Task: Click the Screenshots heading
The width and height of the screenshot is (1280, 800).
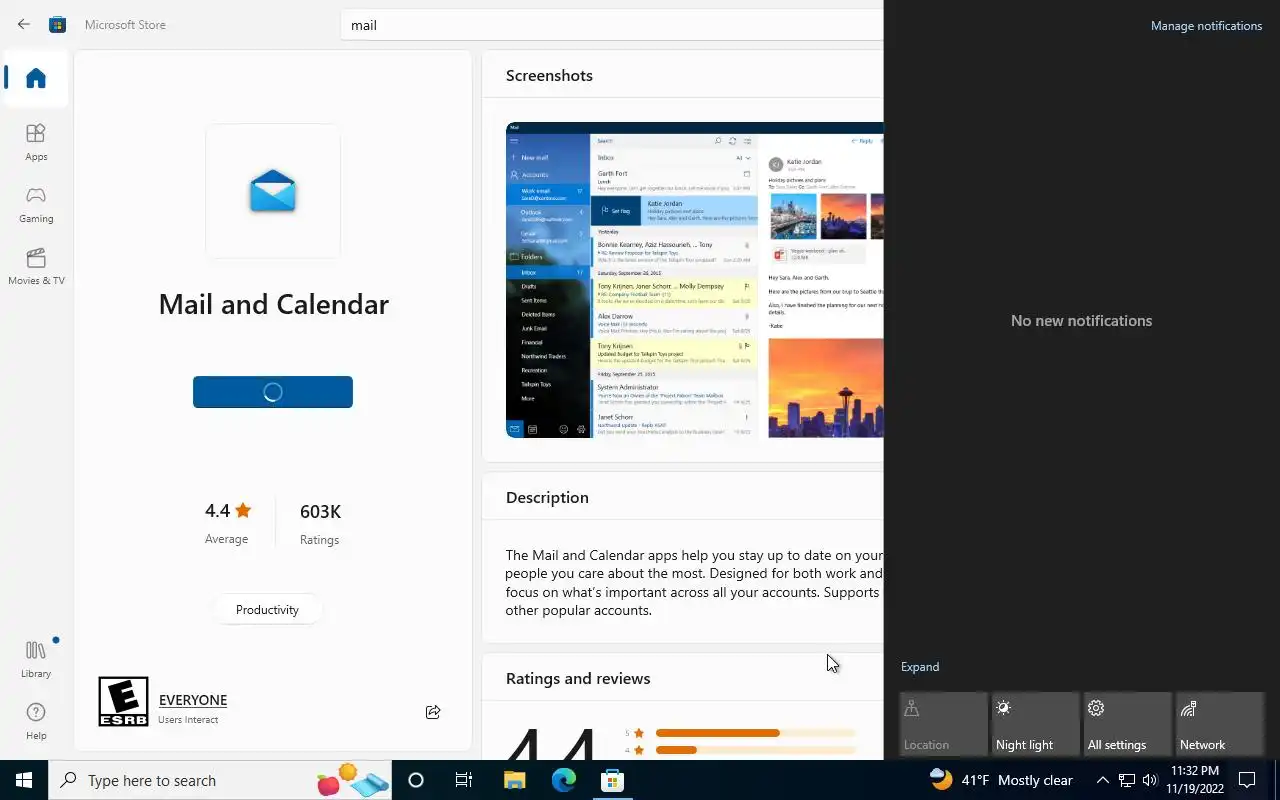Action: pyautogui.click(x=549, y=75)
